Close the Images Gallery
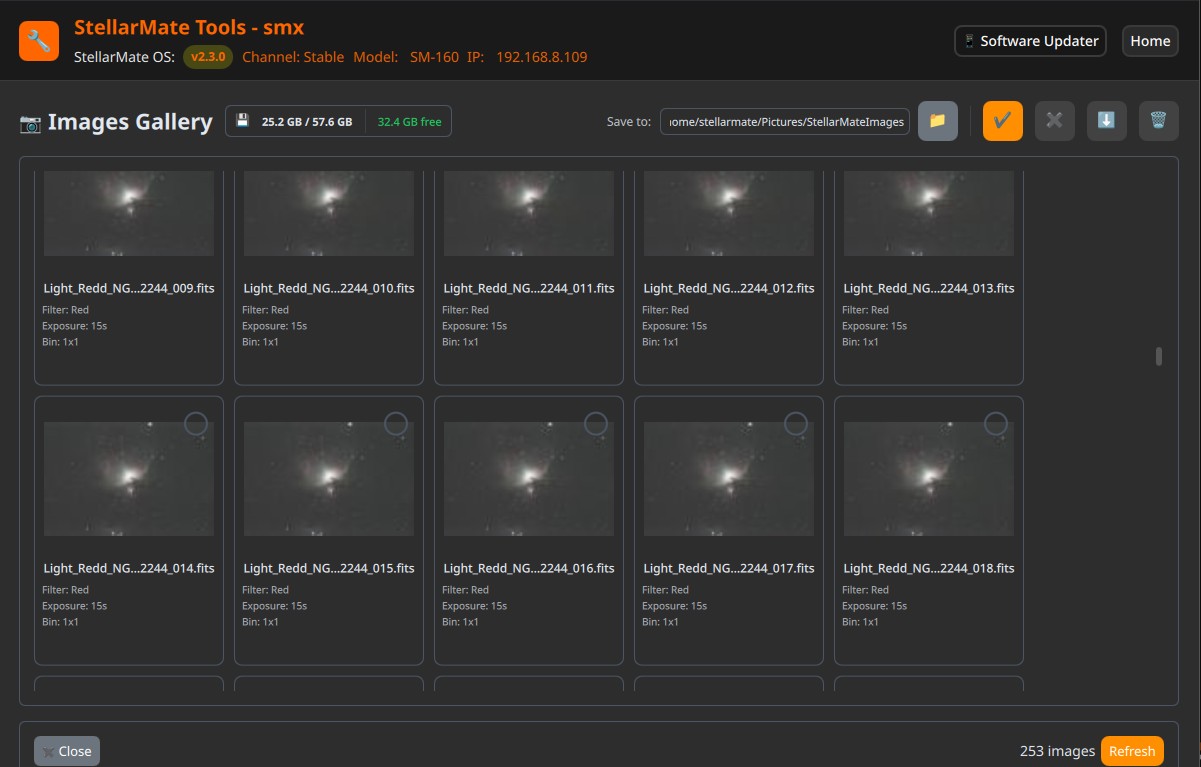Image resolution: width=1201 pixels, height=767 pixels. pos(67,751)
